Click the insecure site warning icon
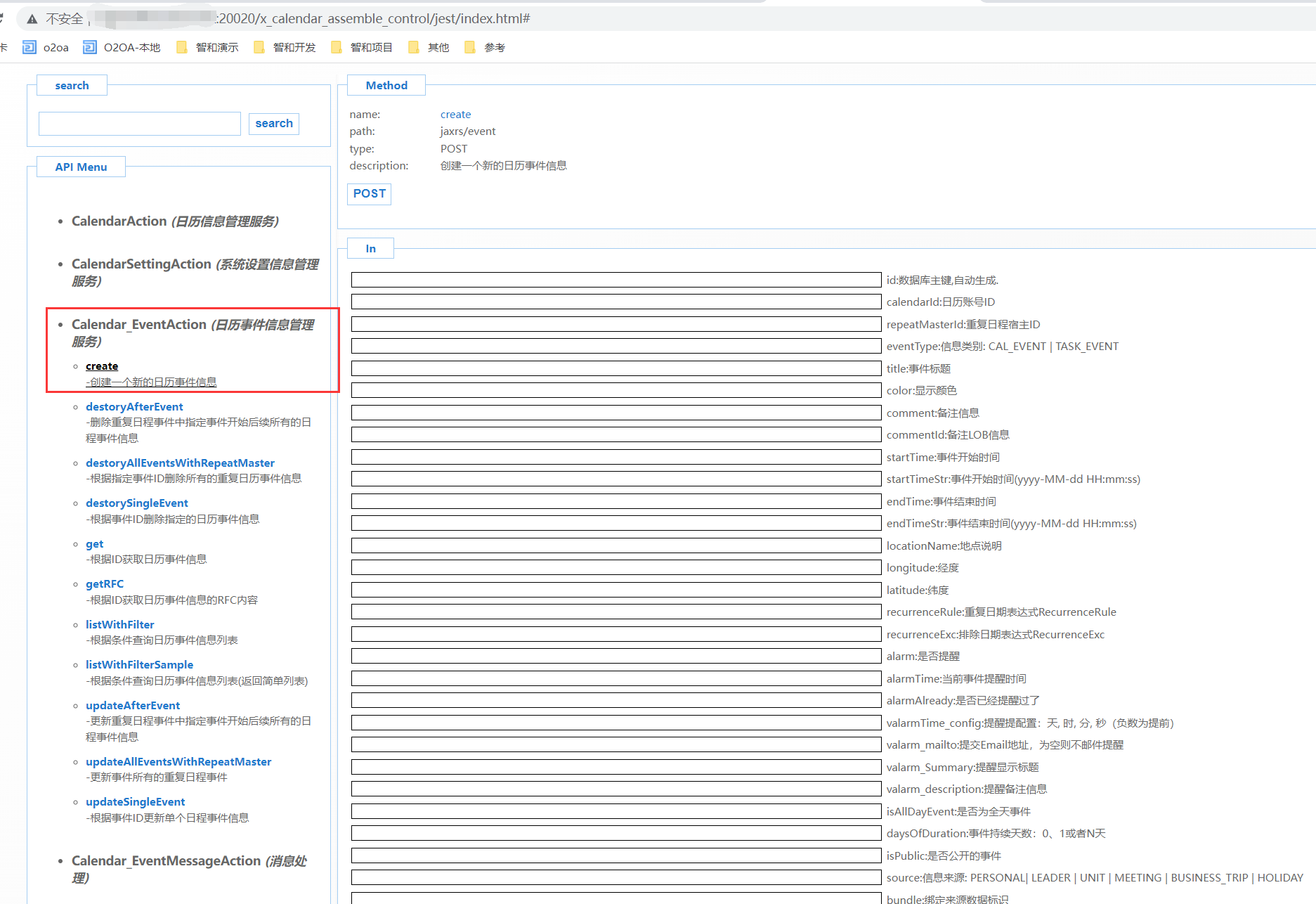1316x904 pixels. point(32,19)
